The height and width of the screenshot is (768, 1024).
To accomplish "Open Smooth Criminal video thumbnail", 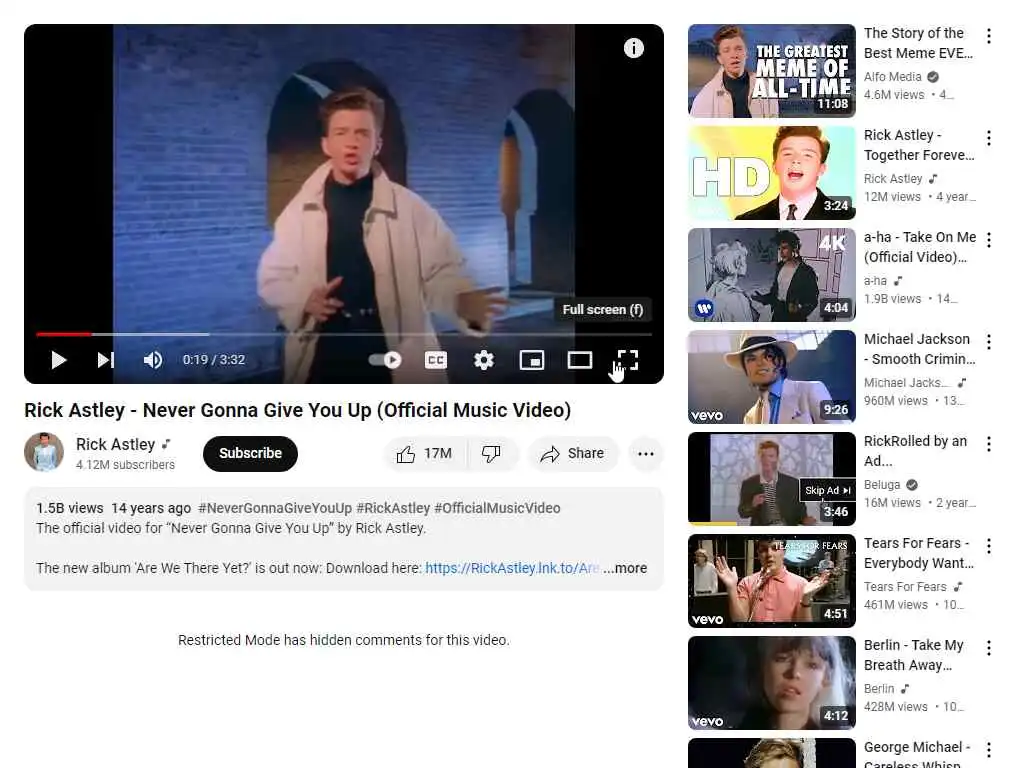I will point(771,377).
